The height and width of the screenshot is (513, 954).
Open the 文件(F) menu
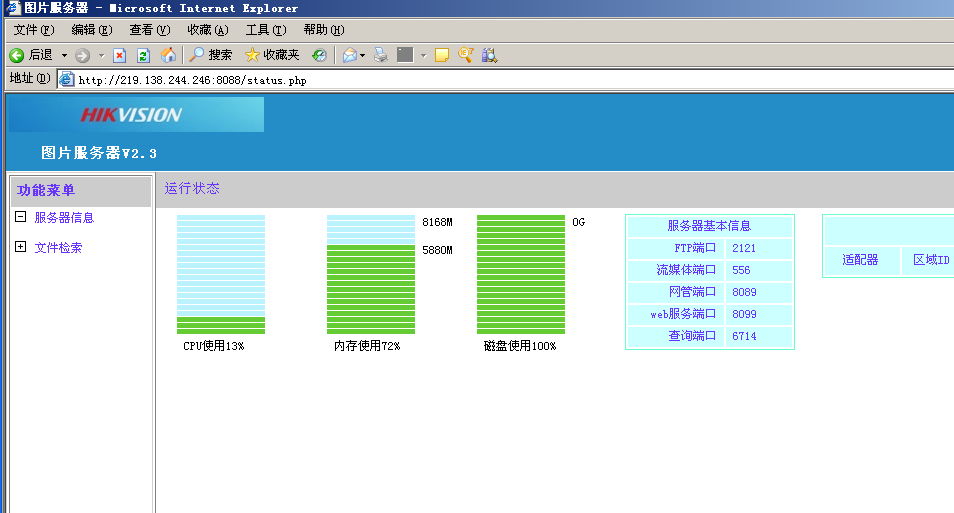tap(34, 30)
